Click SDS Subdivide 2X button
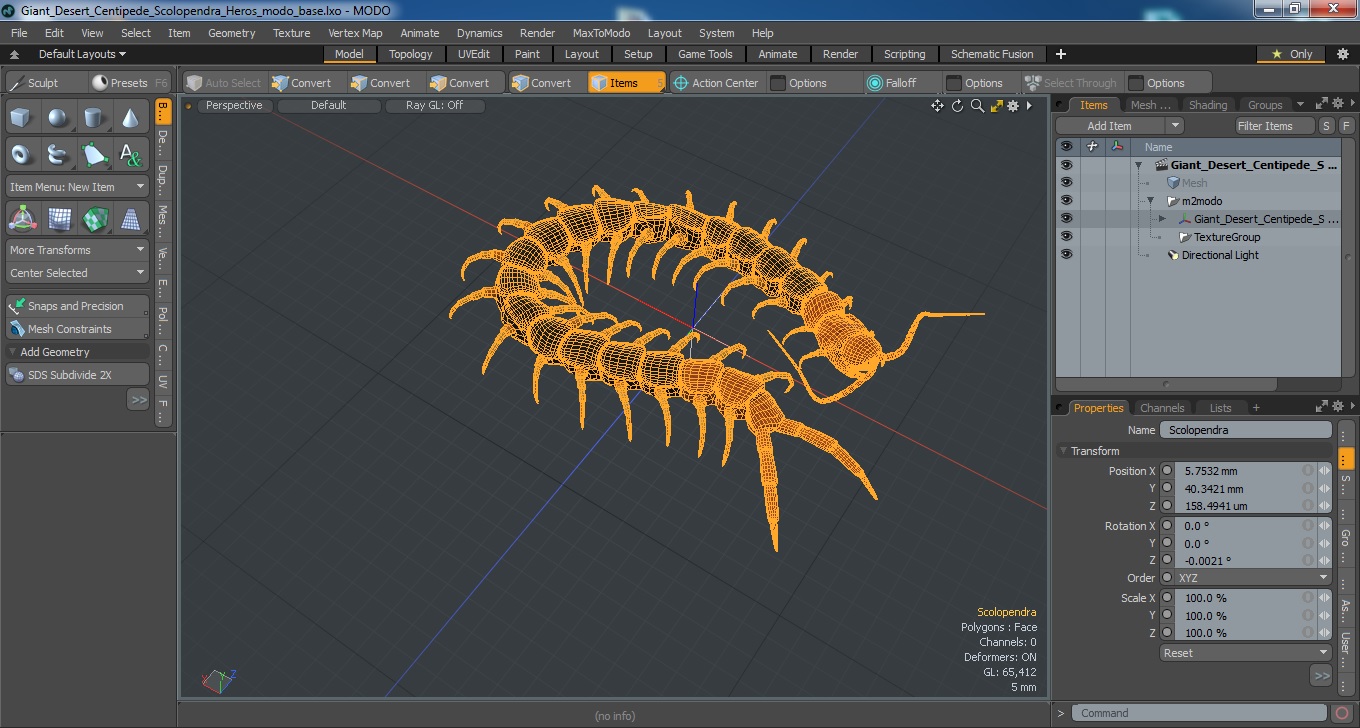 pos(77,375)
